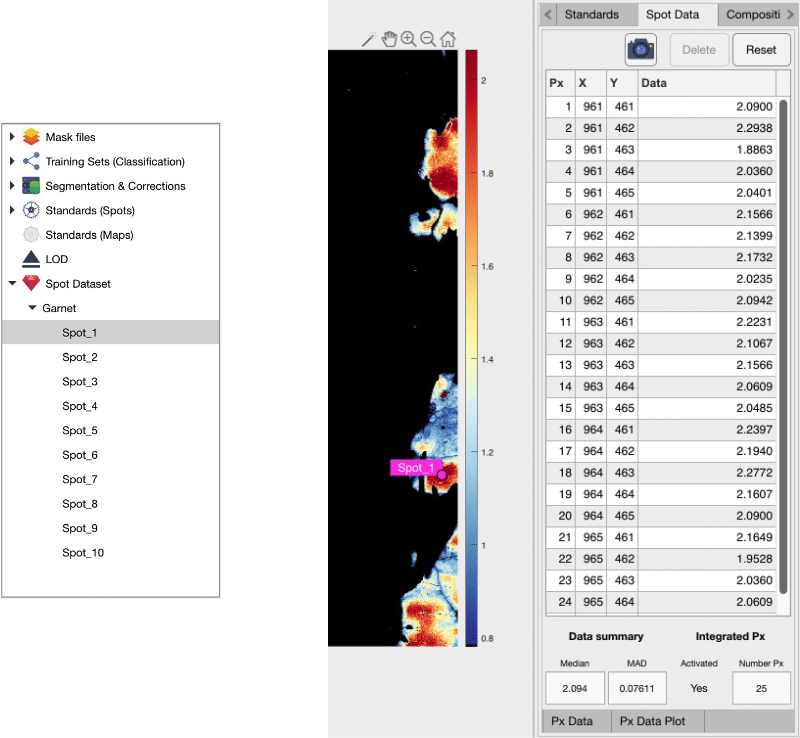Select the zoom out tool
Viewport: 800px width, 738px height.
tap(428, 39)
